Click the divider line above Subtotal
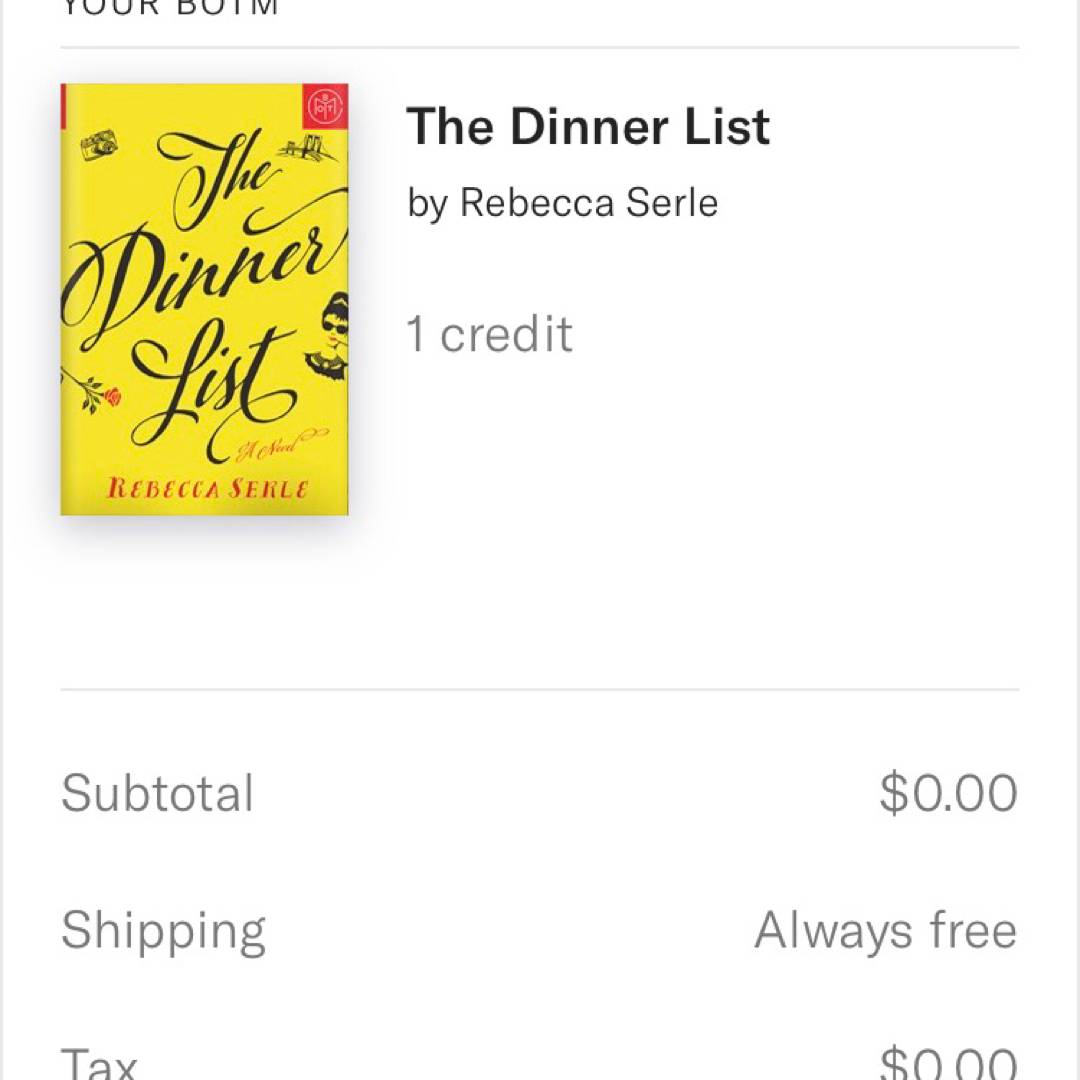Image resolution: width=1080 pixels, height=1080 pixels. 540,689
